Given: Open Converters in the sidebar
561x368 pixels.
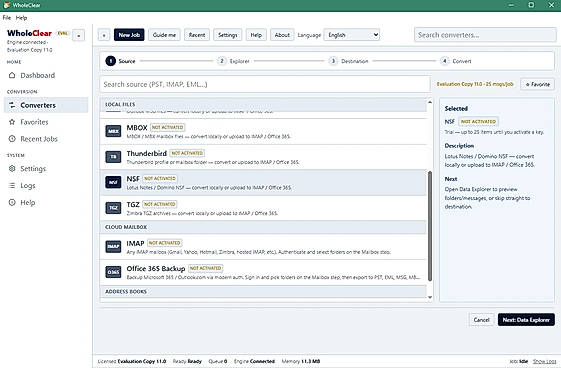Looking at the screenshot, I should pyautogui.click(x=46, y=105).
